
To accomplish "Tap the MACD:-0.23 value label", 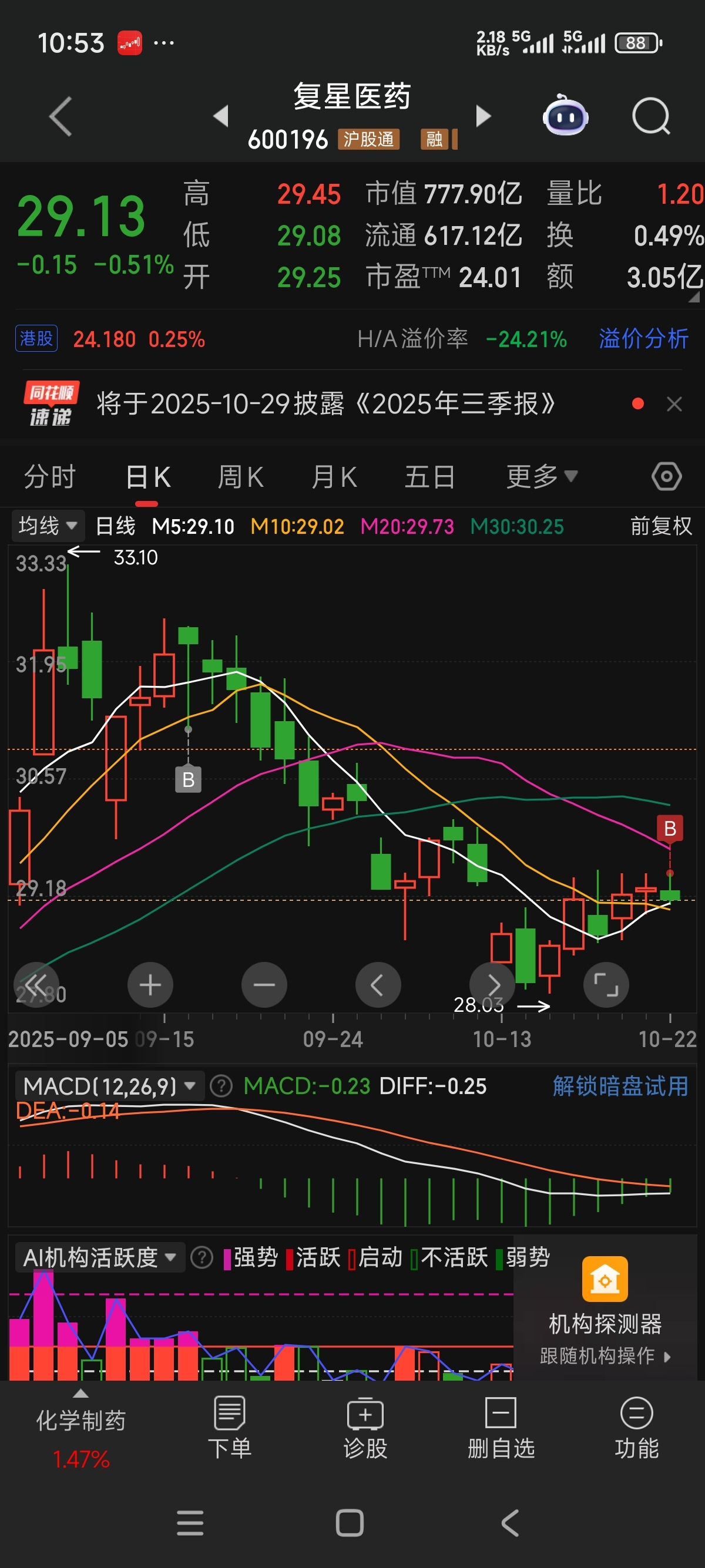I will tap(307, 1085).
